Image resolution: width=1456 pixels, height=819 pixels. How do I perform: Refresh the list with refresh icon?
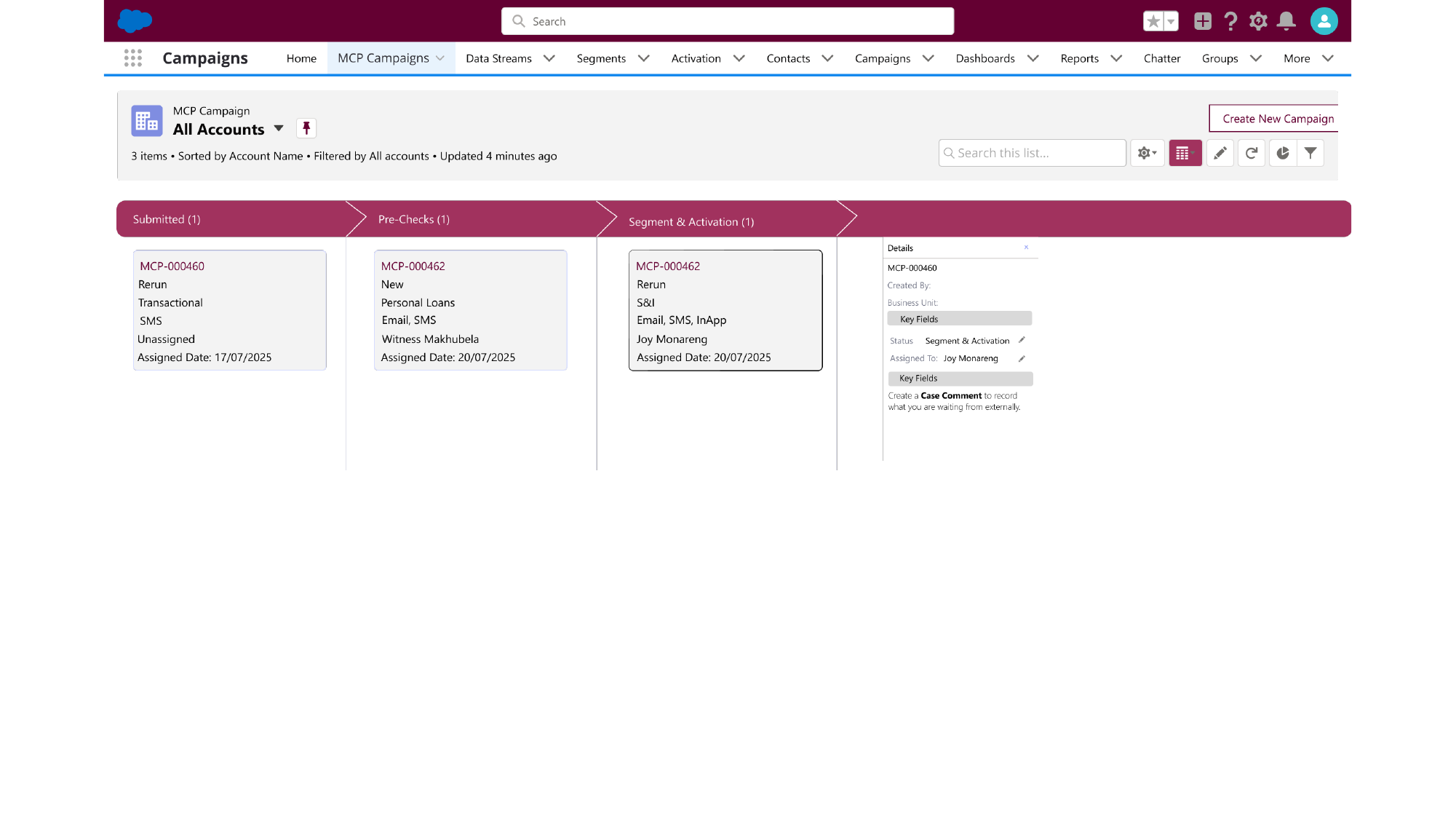click(1252, 153)
